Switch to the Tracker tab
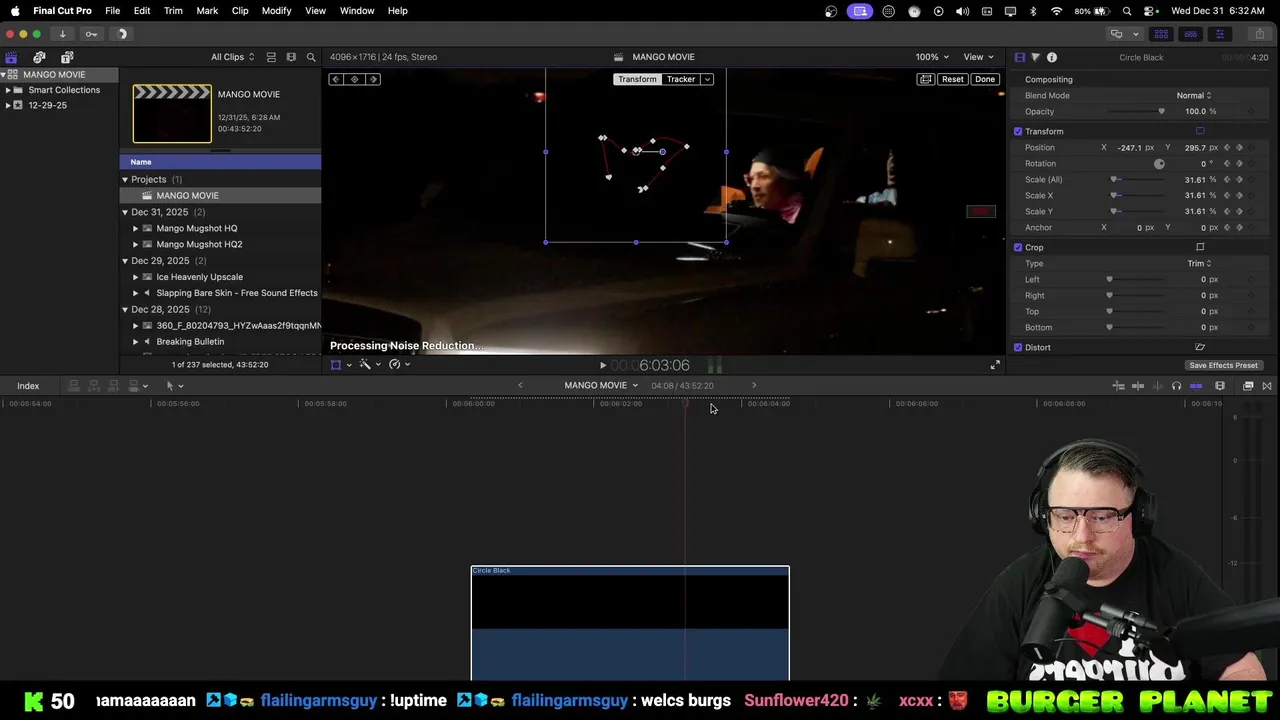 [x=681, y=79]
